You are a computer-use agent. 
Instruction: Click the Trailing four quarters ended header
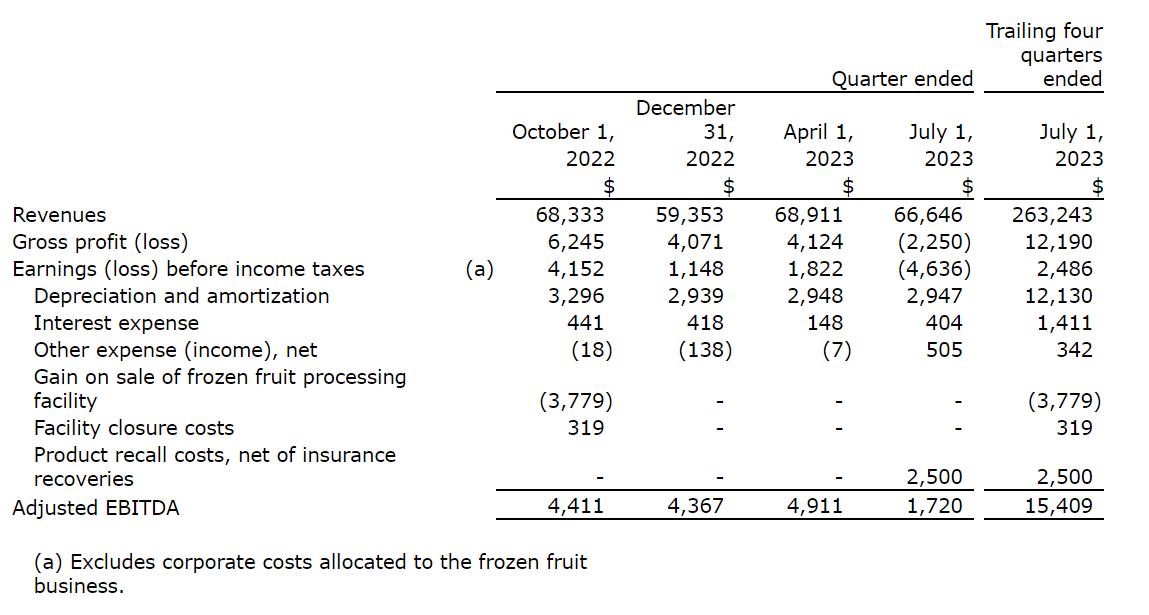(x=1044, y=55)
